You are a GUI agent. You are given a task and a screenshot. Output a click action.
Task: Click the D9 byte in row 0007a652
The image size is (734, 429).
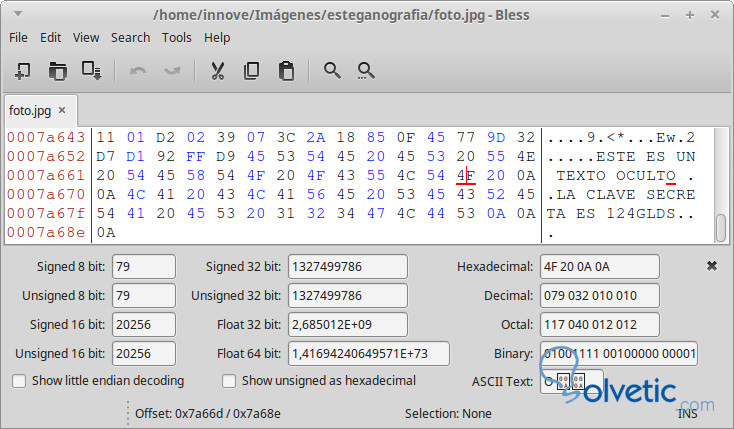pyautogui.click(x=226, y=156)
